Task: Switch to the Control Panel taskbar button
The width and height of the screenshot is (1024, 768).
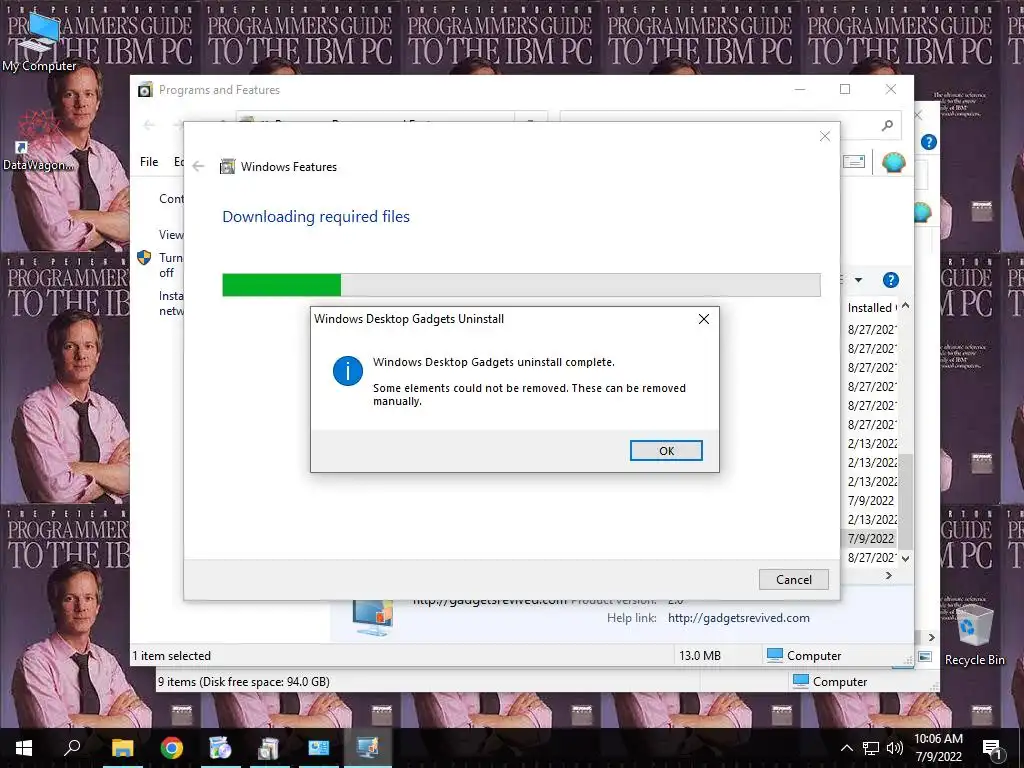Action: [x=319, y=748]
